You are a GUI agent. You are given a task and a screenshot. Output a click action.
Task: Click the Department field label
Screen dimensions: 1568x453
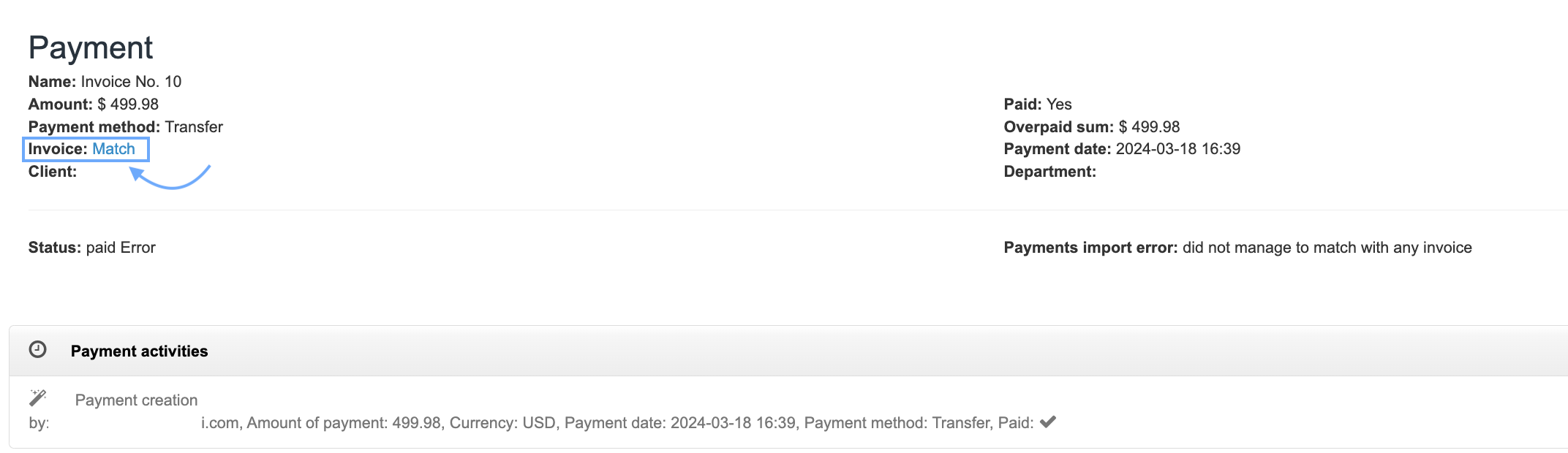click(x=1049, y=172)
